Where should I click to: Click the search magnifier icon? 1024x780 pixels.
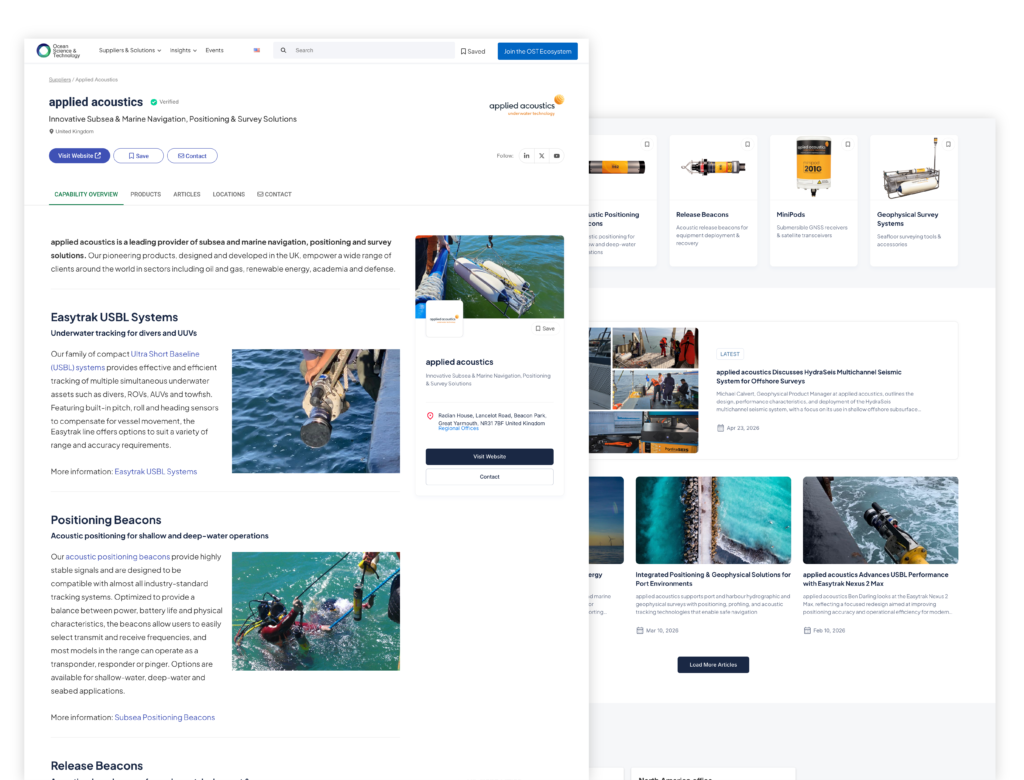[x=283, y=50]
